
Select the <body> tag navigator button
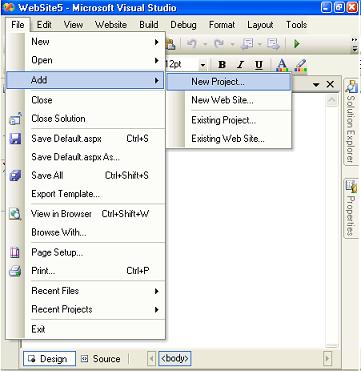point(175,359)
